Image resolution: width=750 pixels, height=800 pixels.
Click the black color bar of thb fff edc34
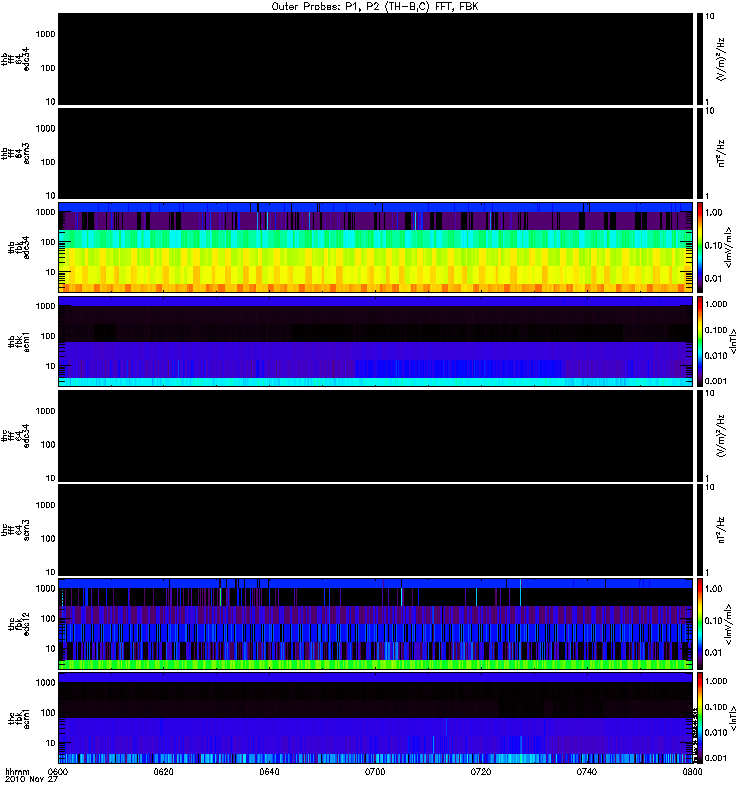point(700,59)
